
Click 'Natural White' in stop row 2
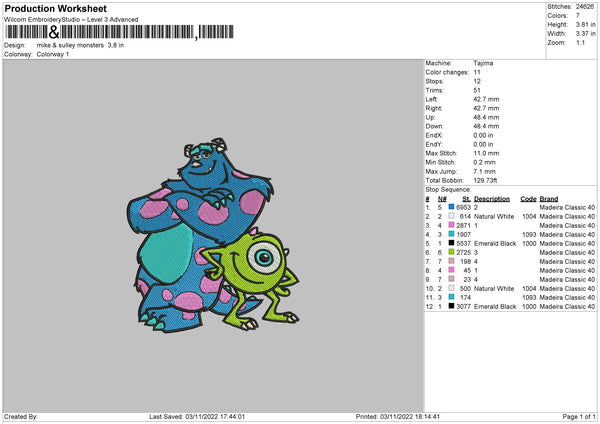click(494, 216)
